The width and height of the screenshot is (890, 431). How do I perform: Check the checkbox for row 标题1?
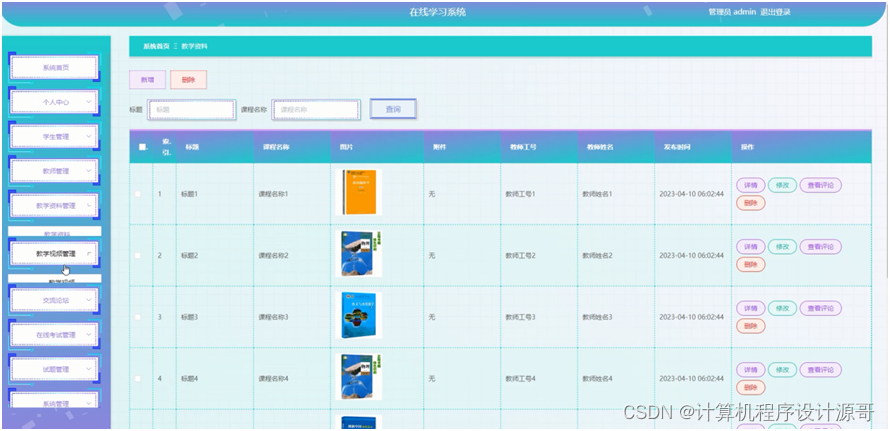(x=137, y=194)
